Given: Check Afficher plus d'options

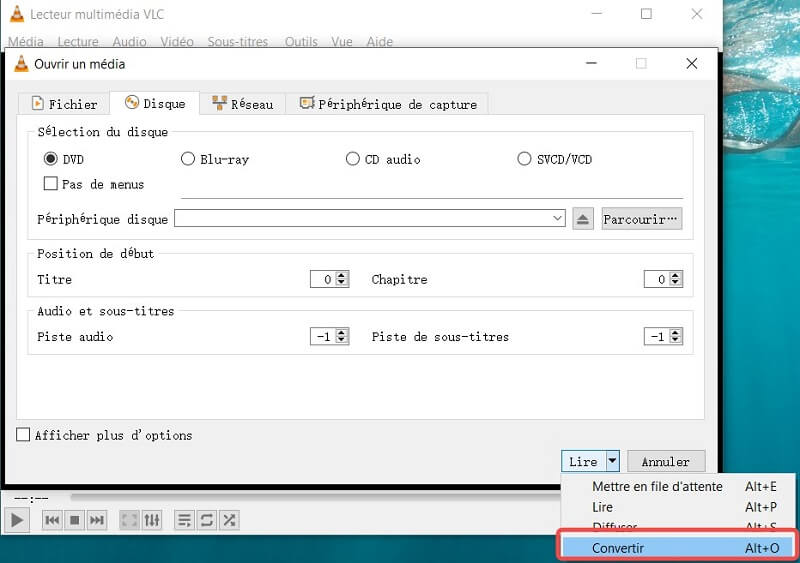Looking at the screenshot, I should coord(23,434).
